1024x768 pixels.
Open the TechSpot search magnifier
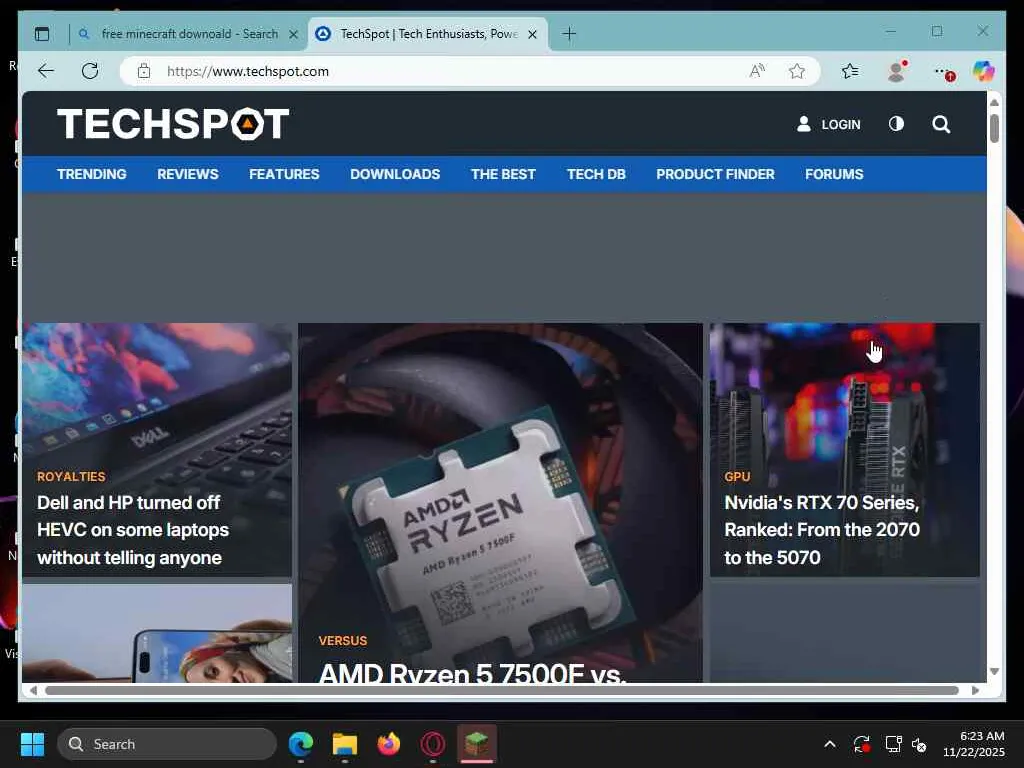tap(941, 124)
